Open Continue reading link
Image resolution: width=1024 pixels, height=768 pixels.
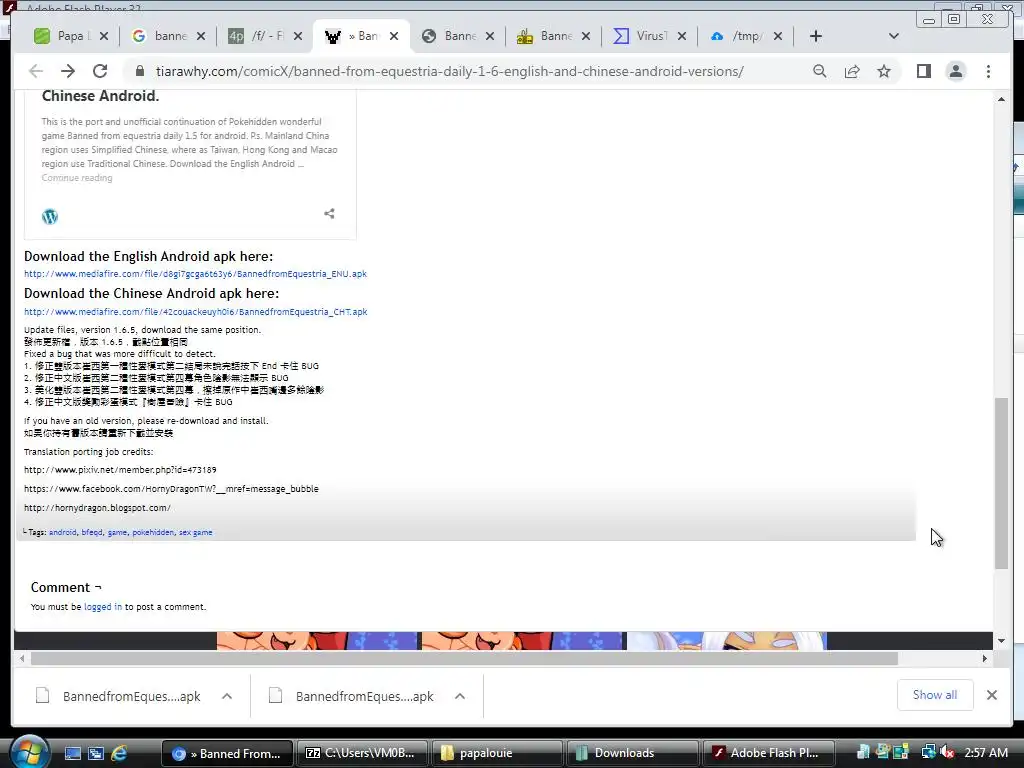(77, 178)
